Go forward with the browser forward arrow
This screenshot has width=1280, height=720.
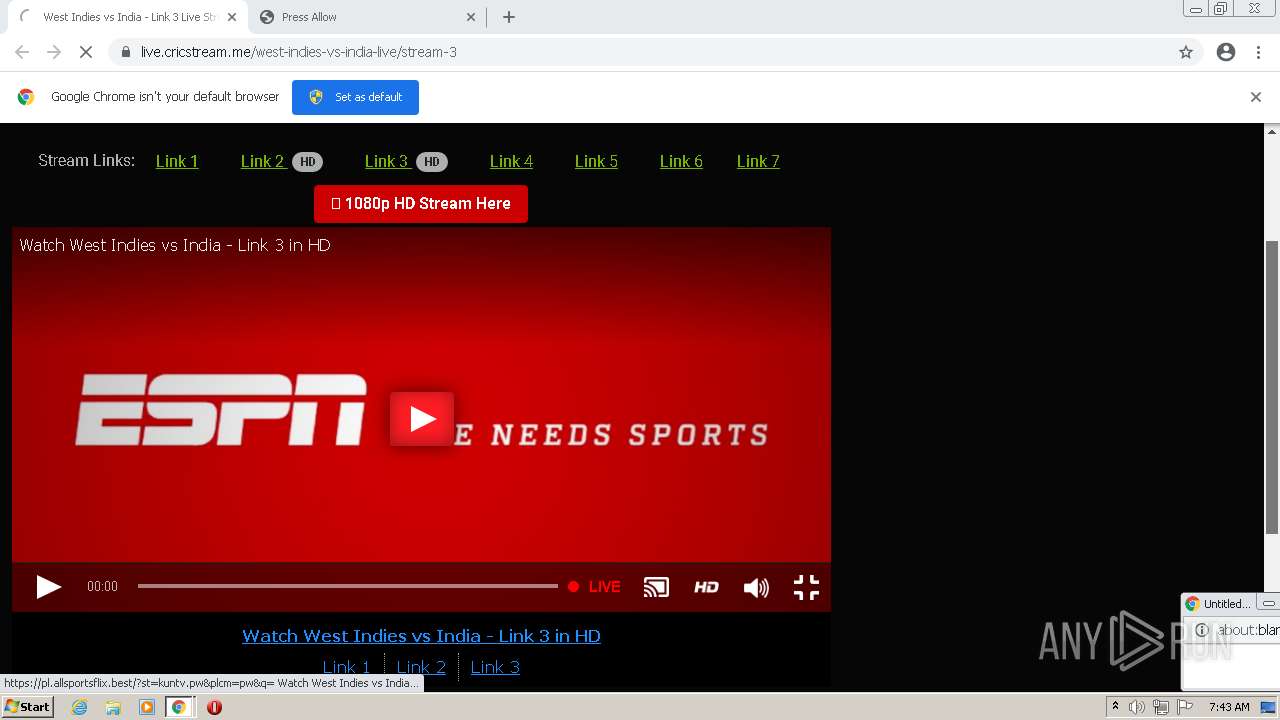point(54,52)
